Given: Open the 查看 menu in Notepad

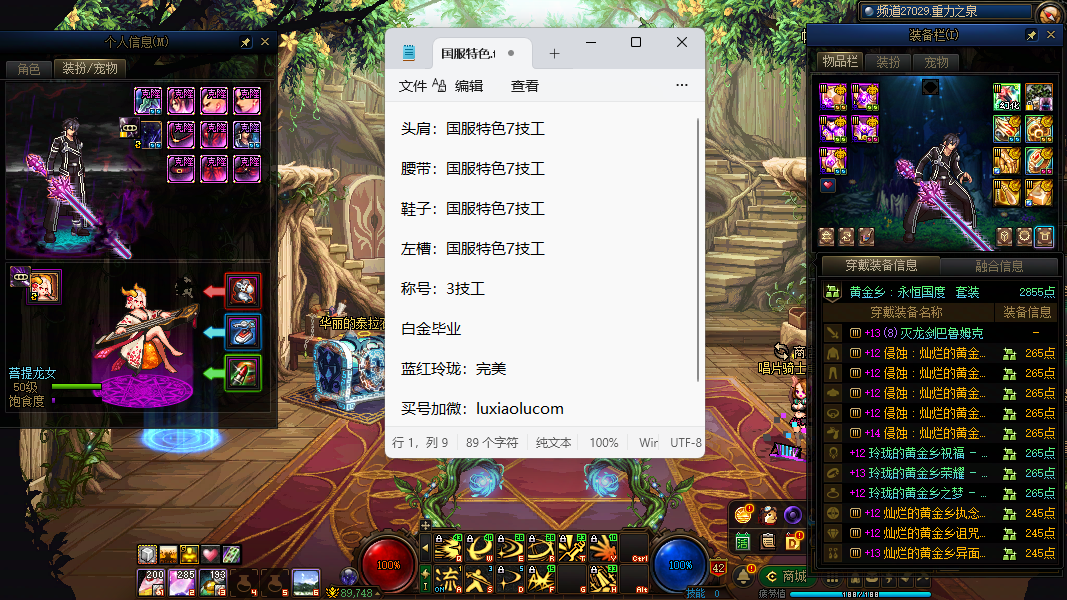Looking at the screenshot, I should pyautogui.click(x=525, y=86).
